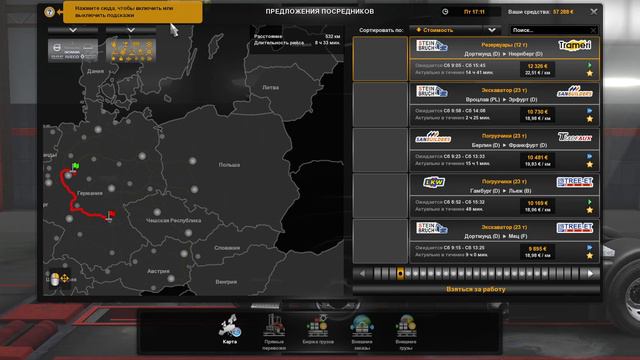Click the 10 730 € price box
The image size is (640, 360).
537,115
